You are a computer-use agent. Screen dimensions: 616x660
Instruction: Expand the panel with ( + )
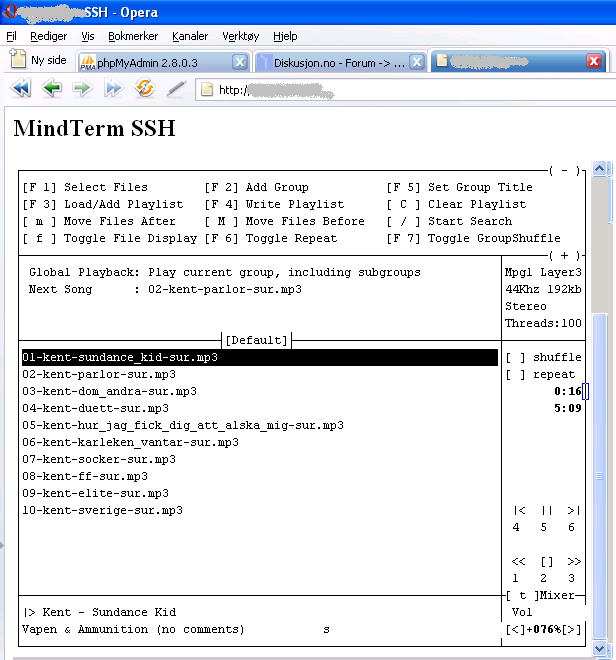(x=565, y=255)
